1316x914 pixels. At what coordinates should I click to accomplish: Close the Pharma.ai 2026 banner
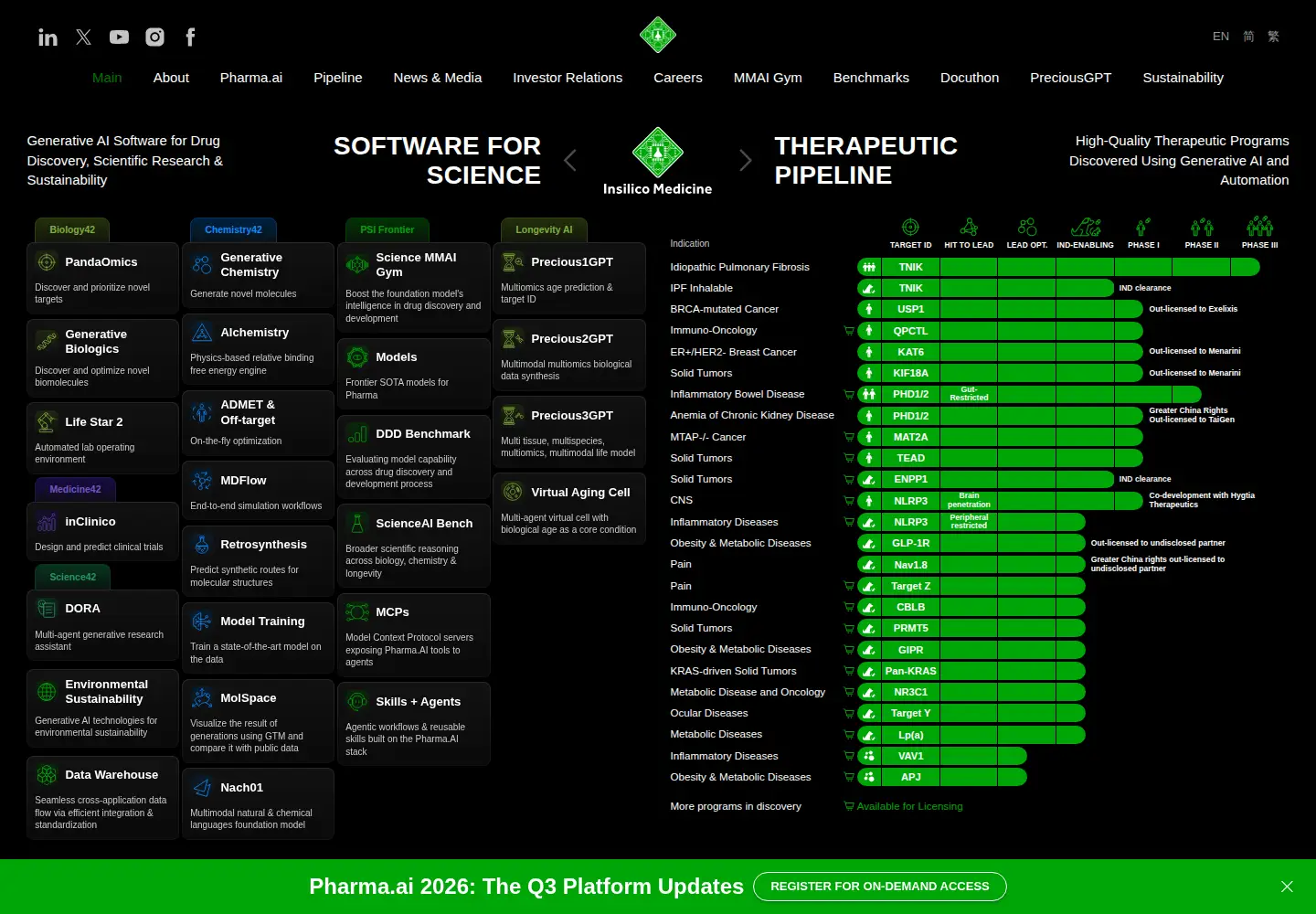tap(1287, 887)
